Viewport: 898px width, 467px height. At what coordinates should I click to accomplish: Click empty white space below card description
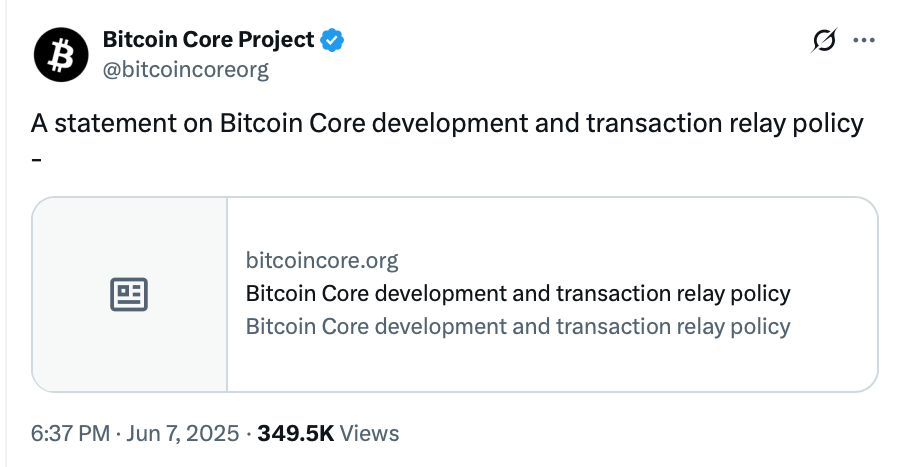(x=550, y=365)
